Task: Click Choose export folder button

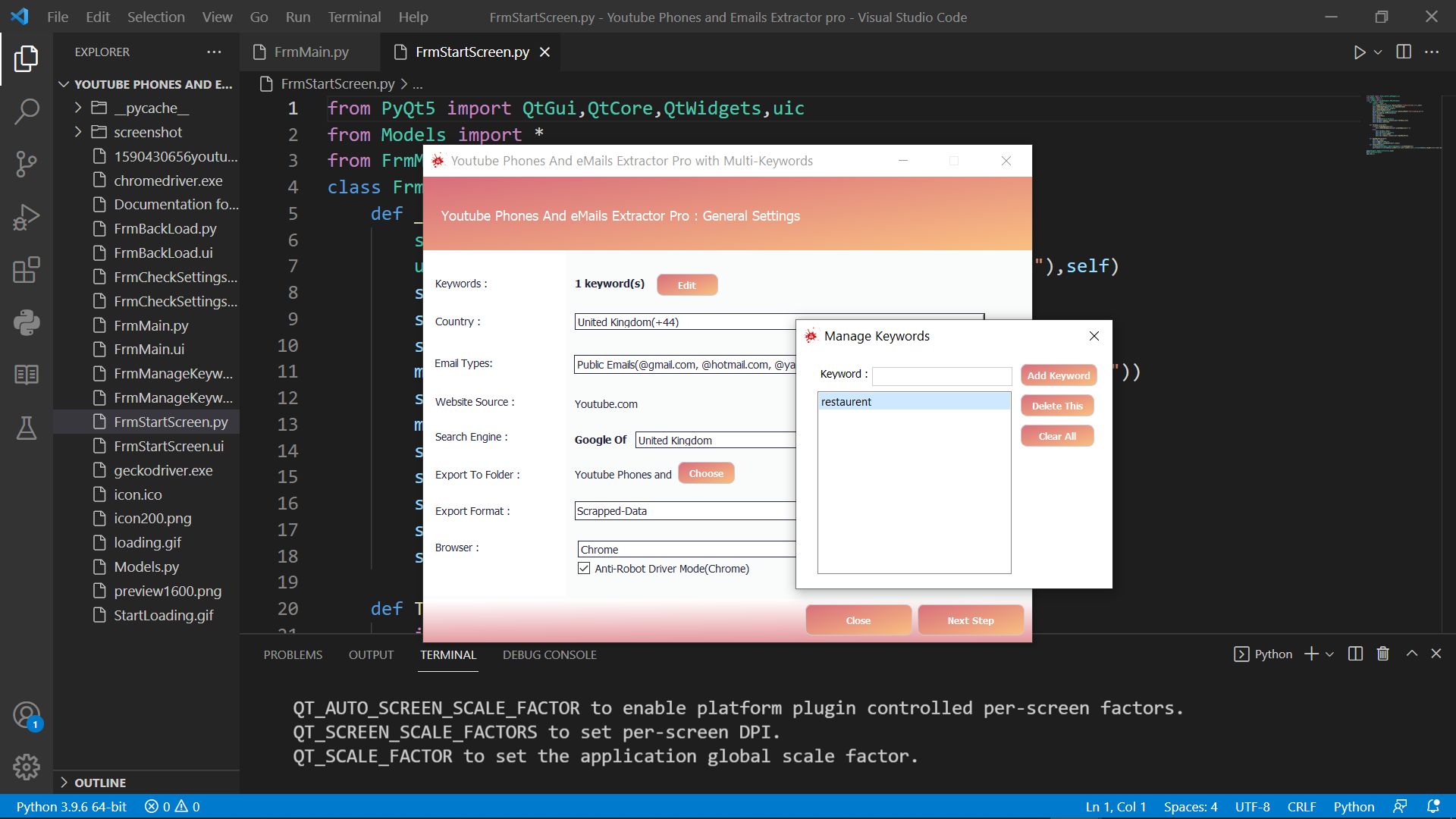Action: [706, 473]
